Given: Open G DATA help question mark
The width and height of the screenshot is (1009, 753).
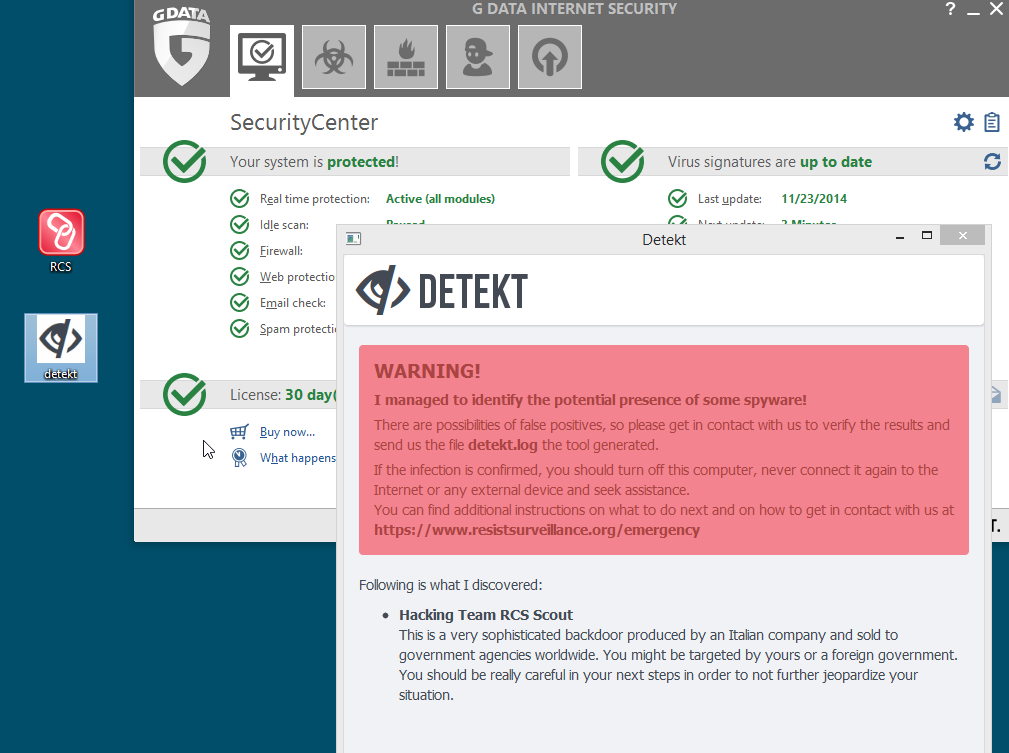Looking at the screenshot, I should coord(950,9).
